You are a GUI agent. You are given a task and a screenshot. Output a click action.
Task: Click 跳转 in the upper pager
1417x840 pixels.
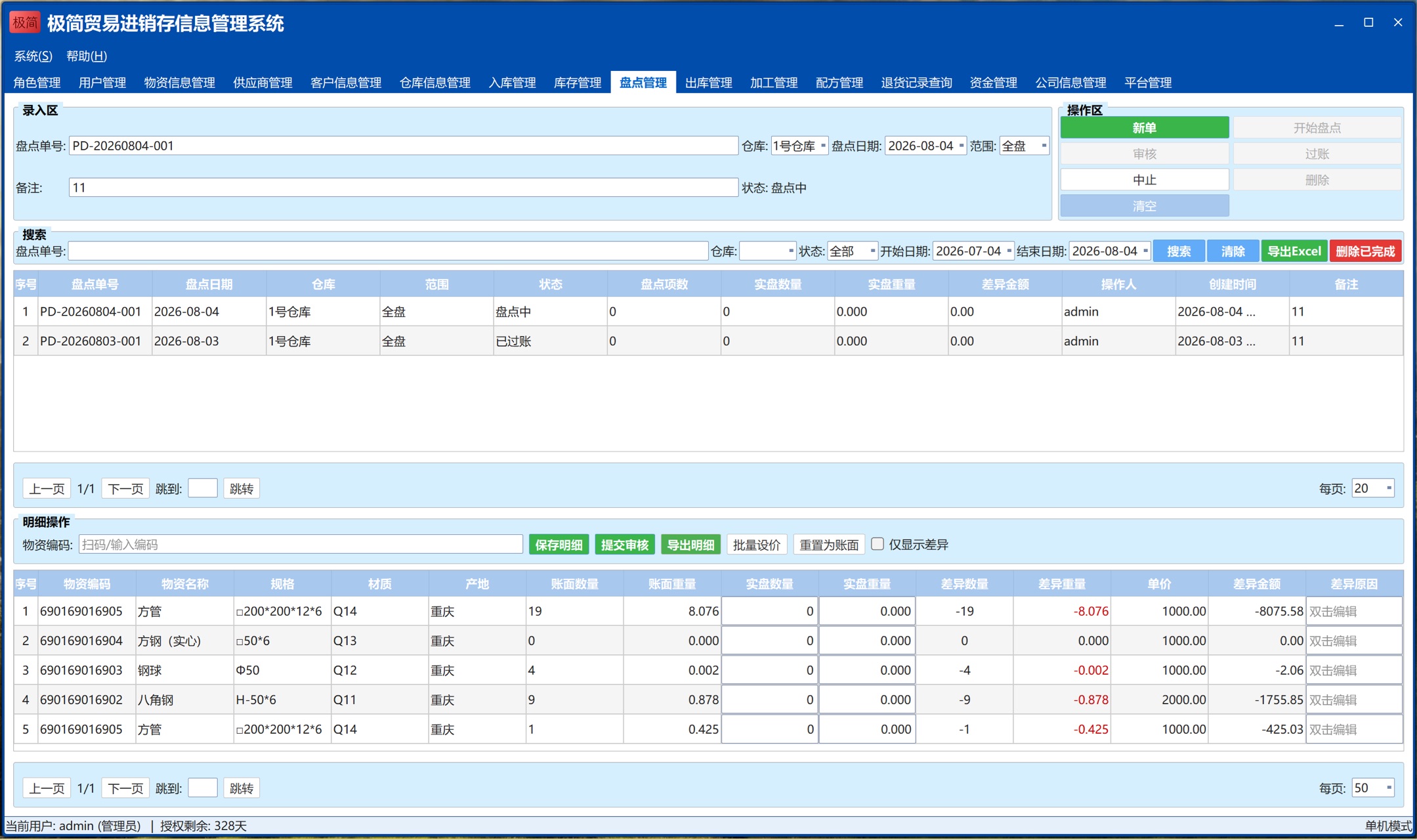click(242, 489)
